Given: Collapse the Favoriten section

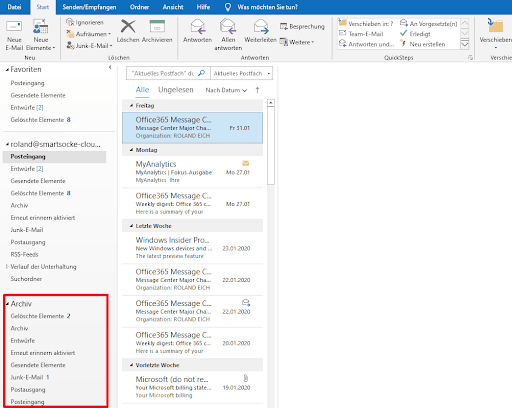Looking at the screenshot, I should tap(7, 70).
